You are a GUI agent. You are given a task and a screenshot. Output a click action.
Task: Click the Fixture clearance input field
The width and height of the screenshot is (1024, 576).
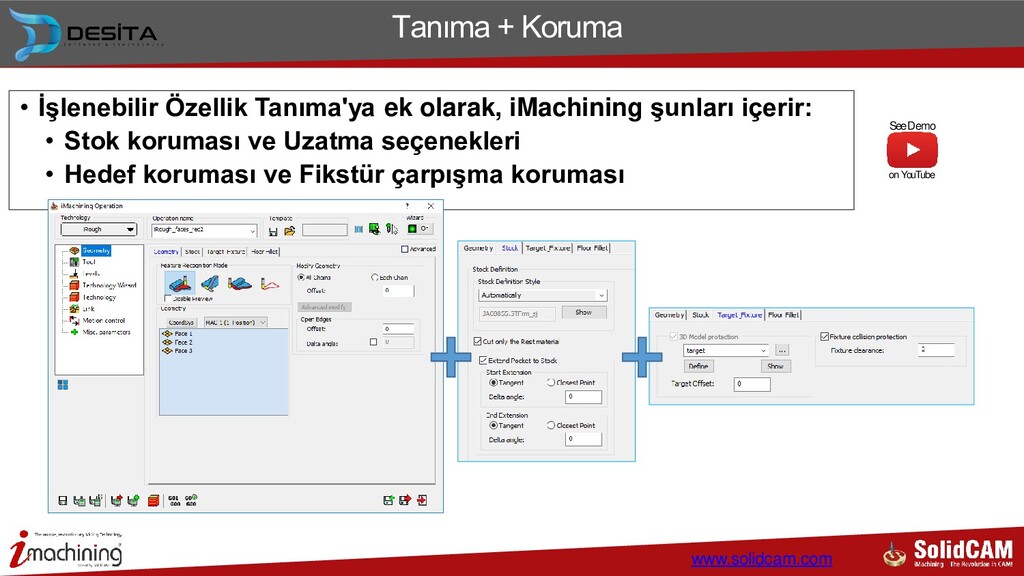[936, 350]
